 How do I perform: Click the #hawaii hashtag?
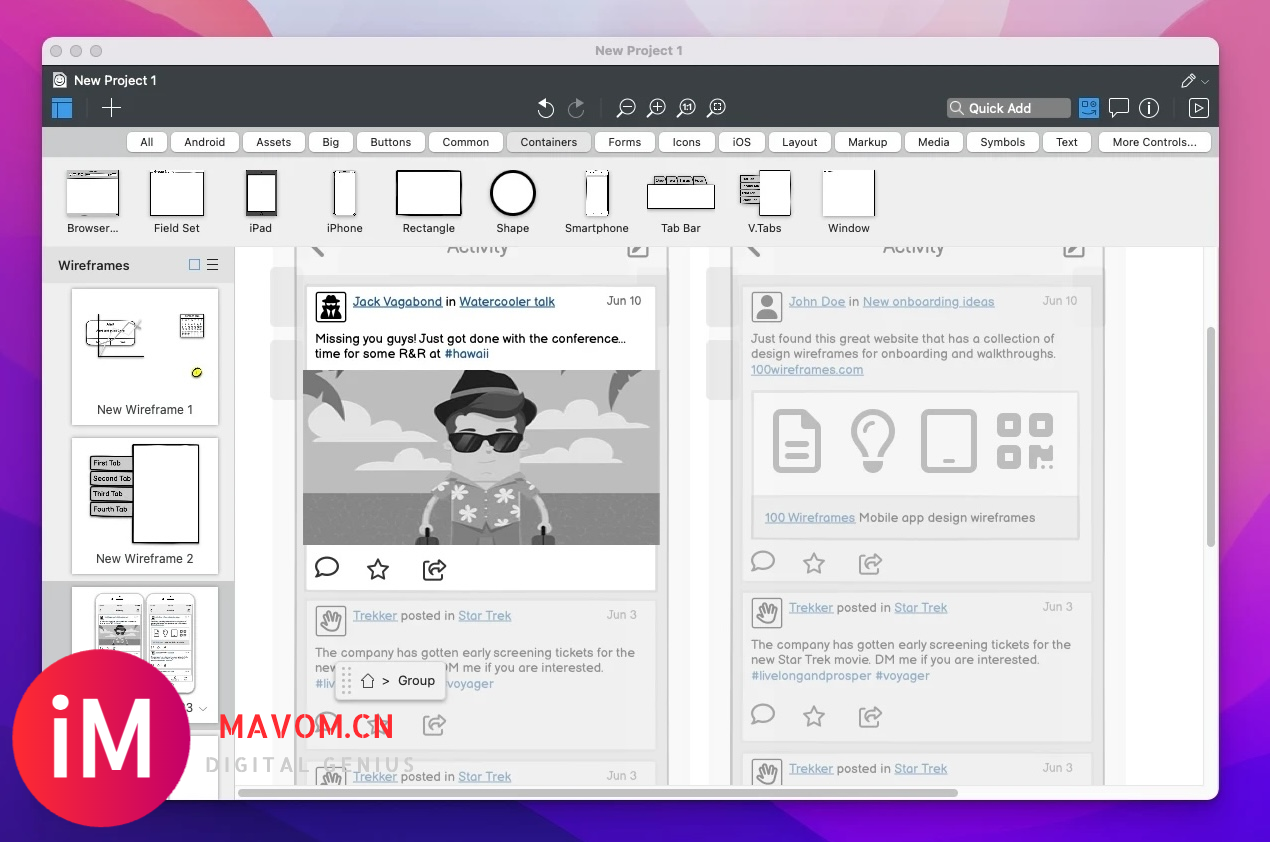point(467,354)
